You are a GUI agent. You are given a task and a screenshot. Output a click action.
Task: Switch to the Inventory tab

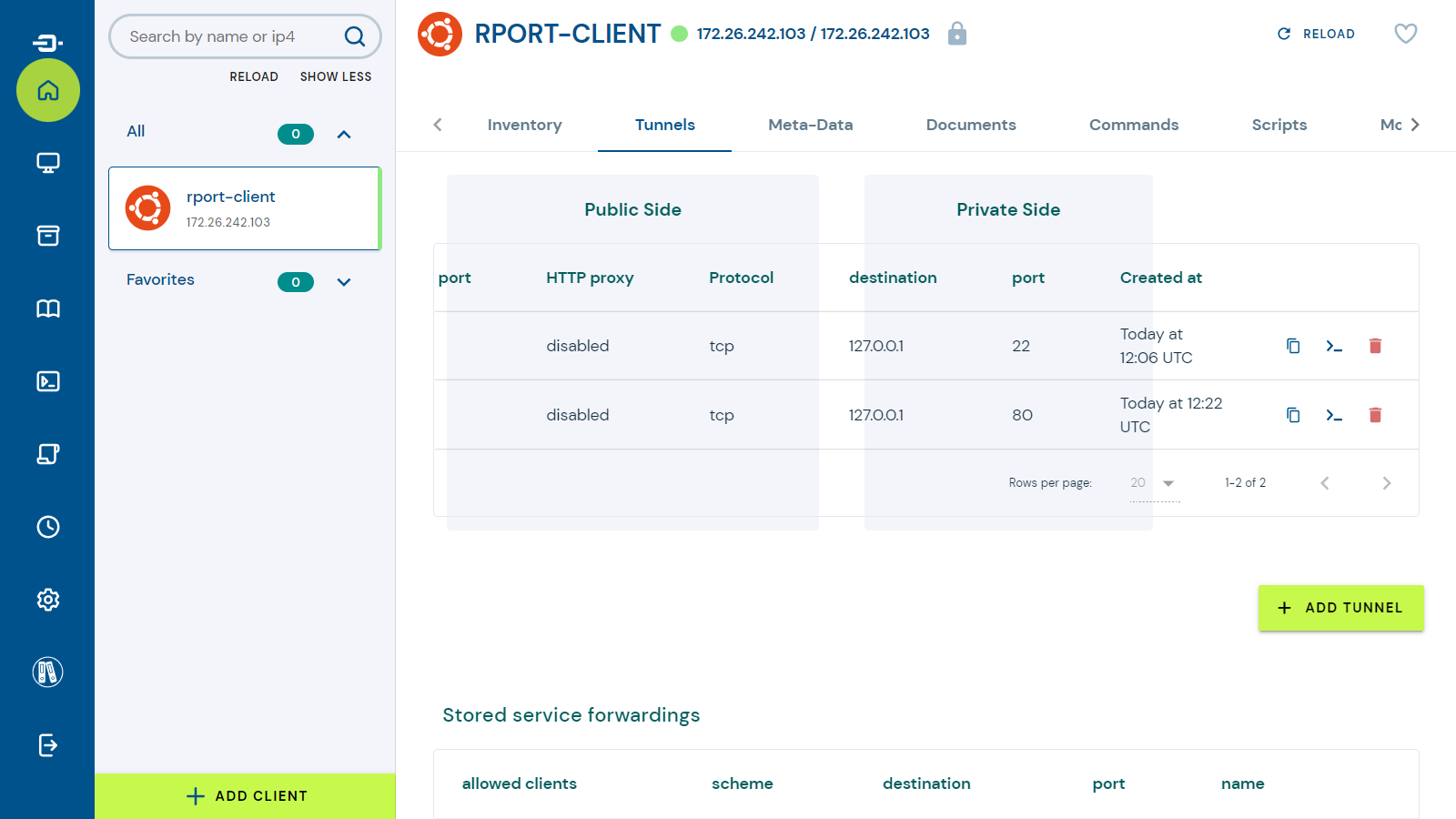(524, 125)
